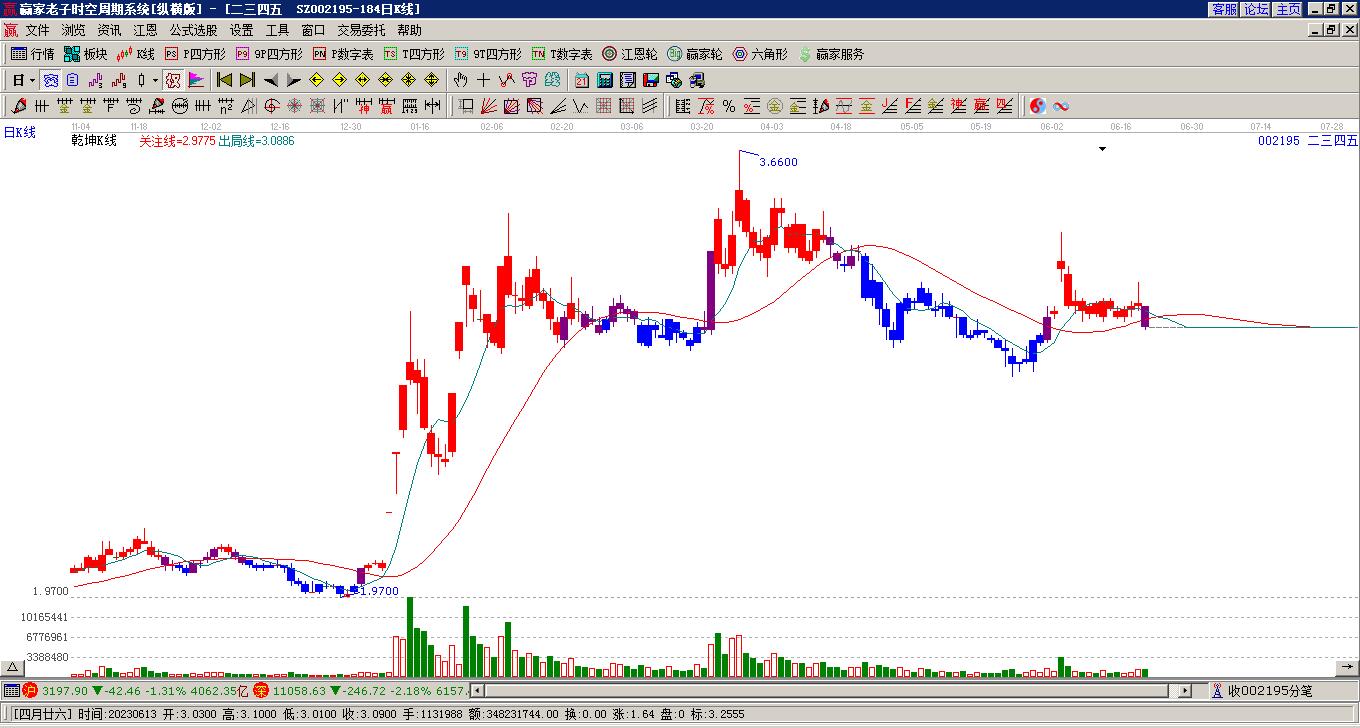Viewport: 1360px width, 728px height.
Task: Jump to first bar with skip-start arrow
Action: pos(225,80)
